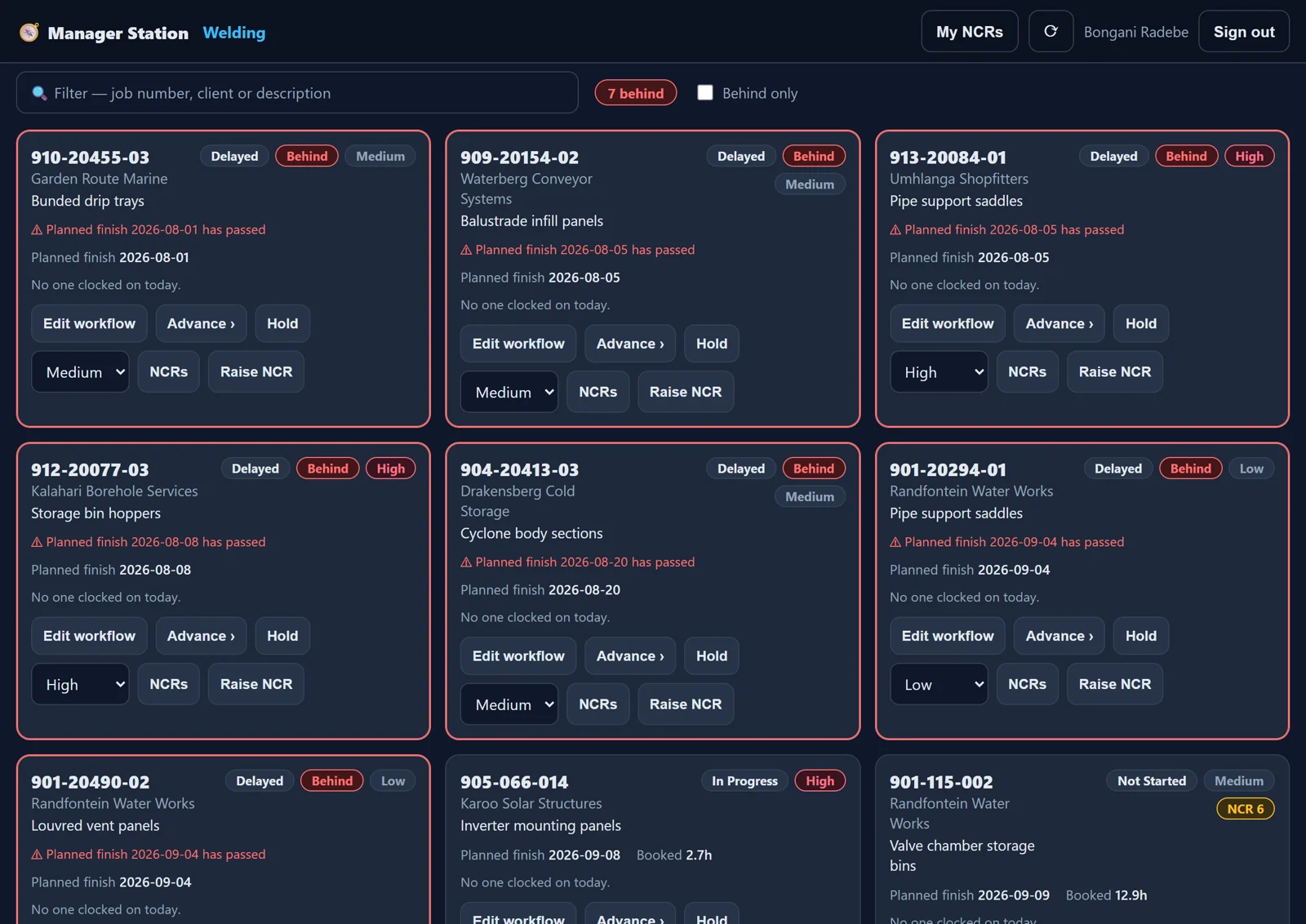View NCRs for job 910-20455-03
1306x924 pixels.
pyautogui.click(x=169, y=371)
